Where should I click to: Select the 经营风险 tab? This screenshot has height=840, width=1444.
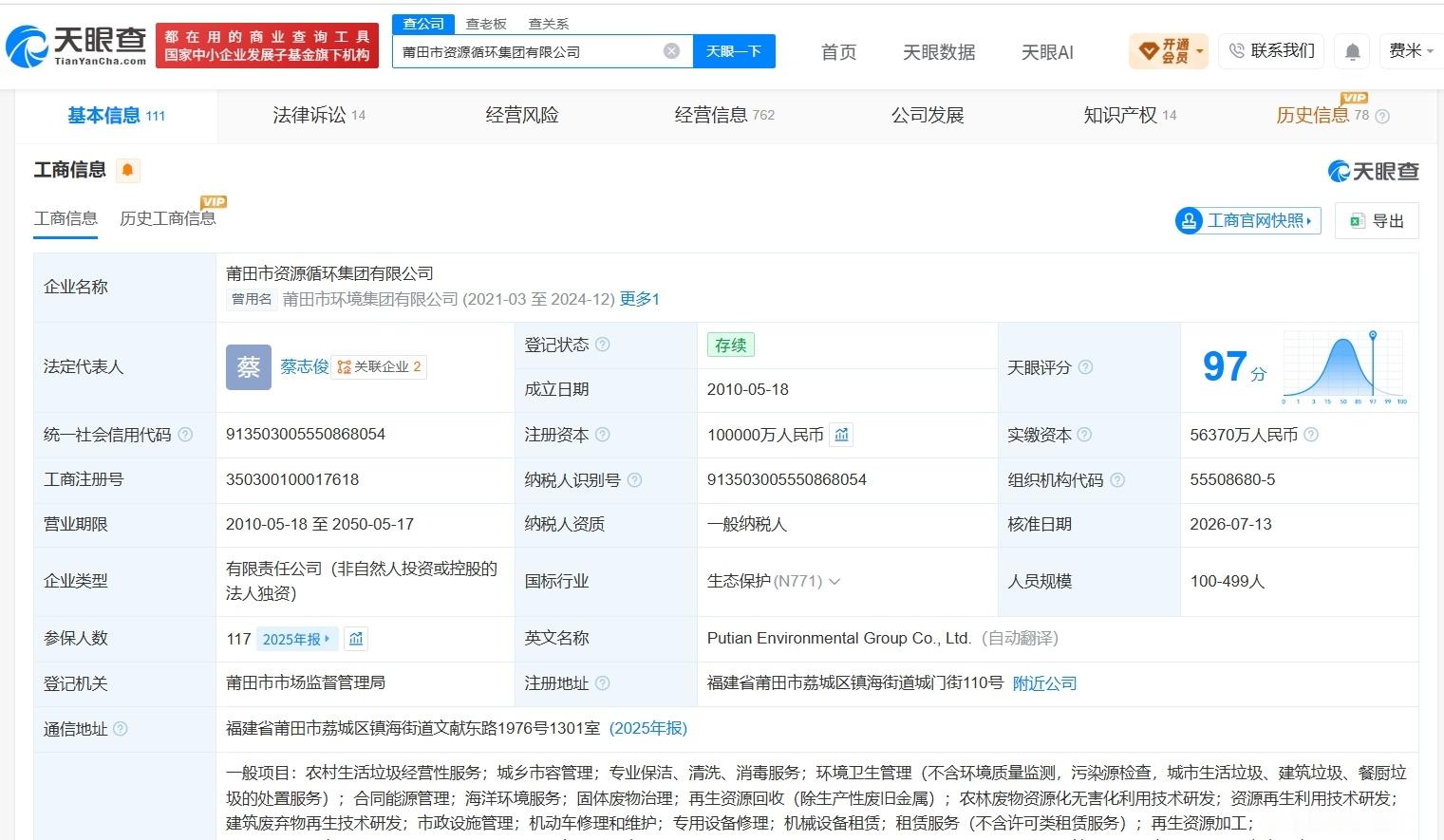click(x=521, y=116)
